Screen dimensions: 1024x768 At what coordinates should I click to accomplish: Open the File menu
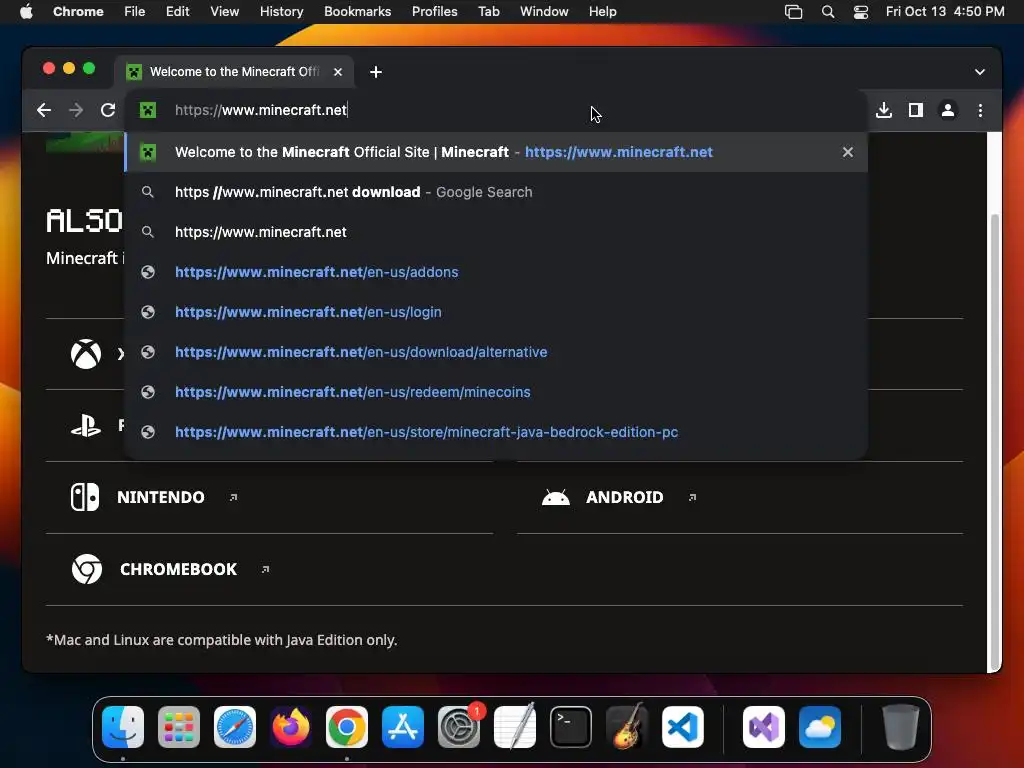[x=135, y=11]
